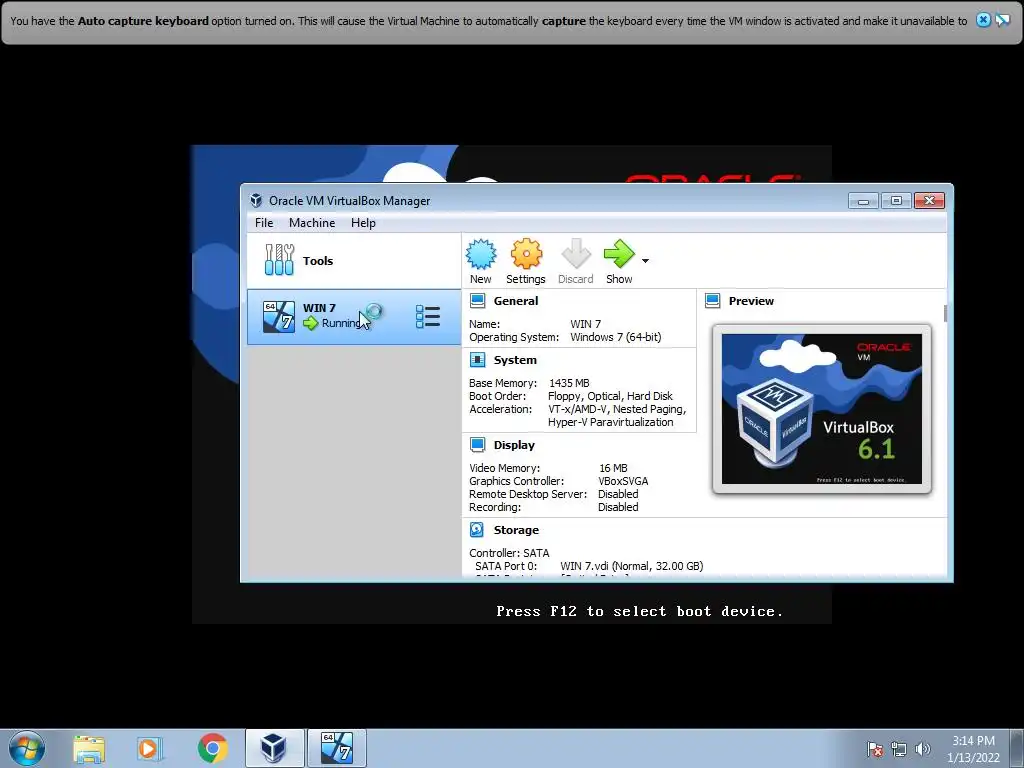Click the Storage section disk icon
The height and width of the screenshot is (768, 1024).
[x=477, y=530]
